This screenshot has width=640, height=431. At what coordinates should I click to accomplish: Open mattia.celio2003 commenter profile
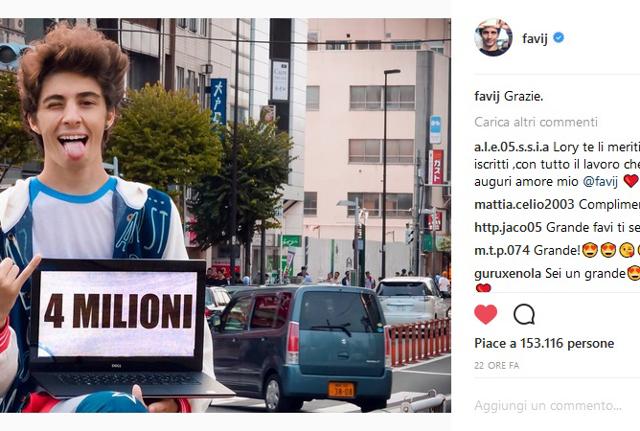point(524,204)
